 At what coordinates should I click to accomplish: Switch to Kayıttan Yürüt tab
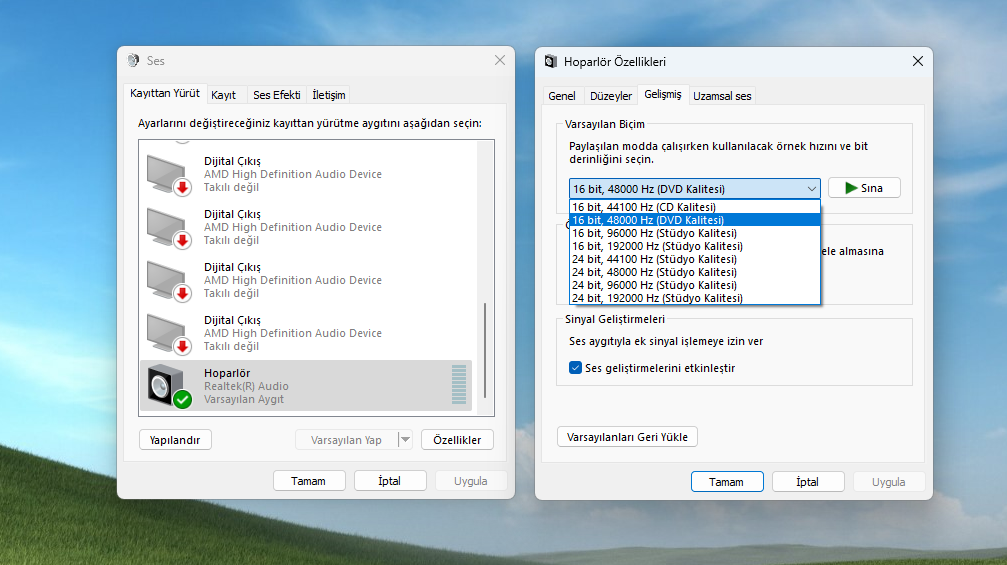click(165, 93)
